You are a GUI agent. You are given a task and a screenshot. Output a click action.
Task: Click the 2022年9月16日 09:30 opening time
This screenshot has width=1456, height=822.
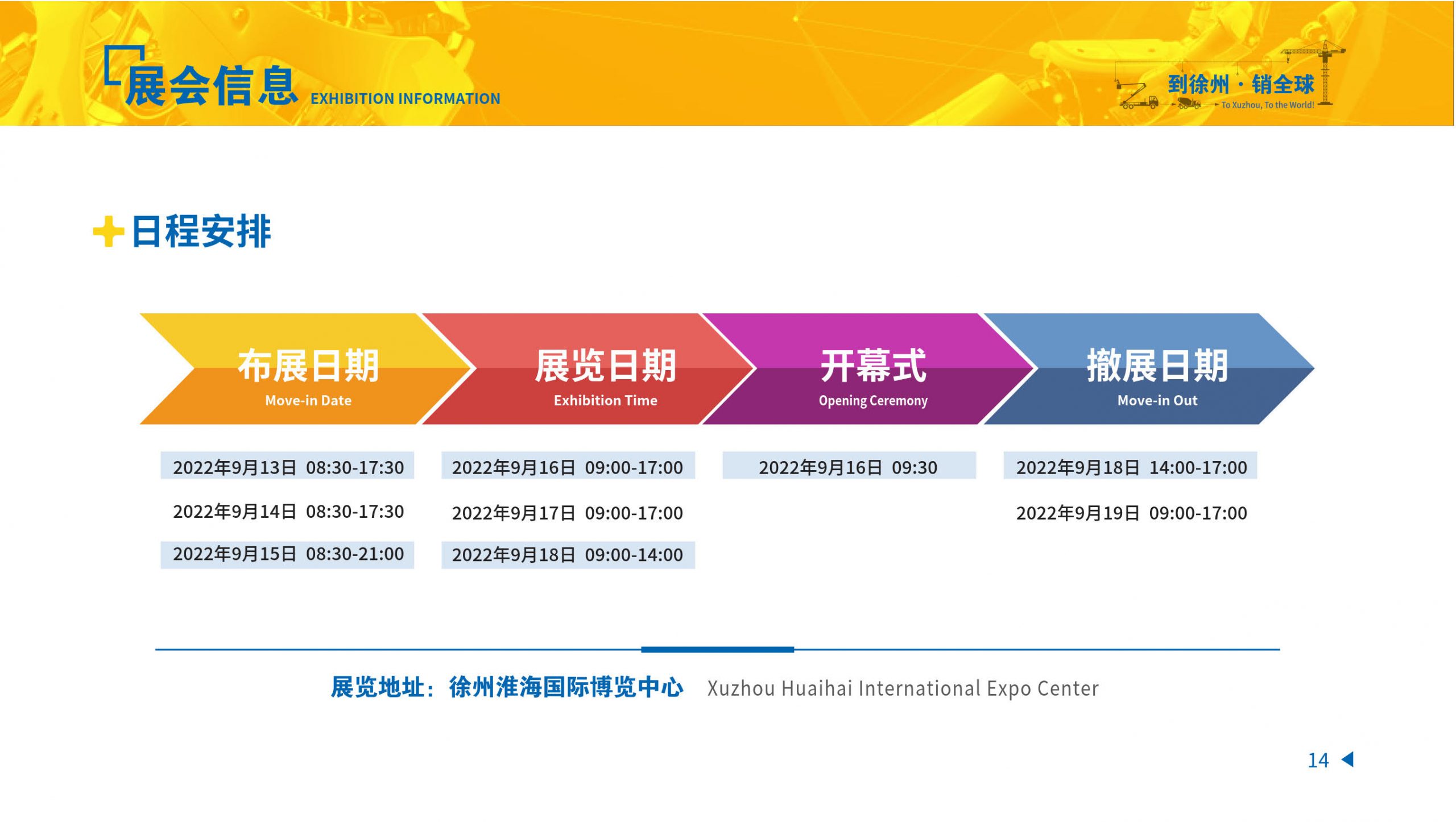848,467
